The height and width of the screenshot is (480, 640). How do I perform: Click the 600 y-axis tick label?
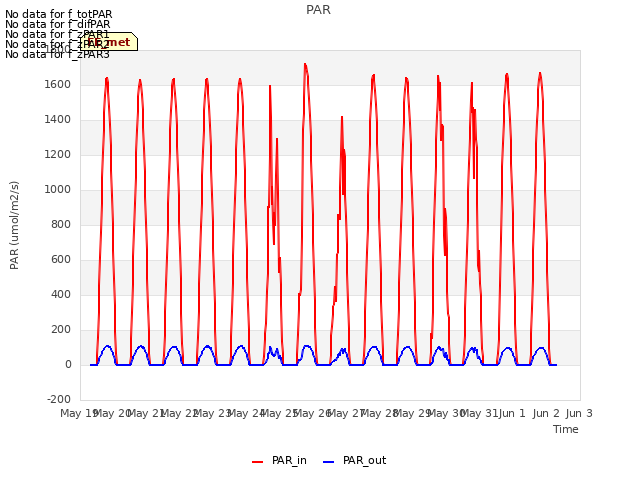pos(61,260)
